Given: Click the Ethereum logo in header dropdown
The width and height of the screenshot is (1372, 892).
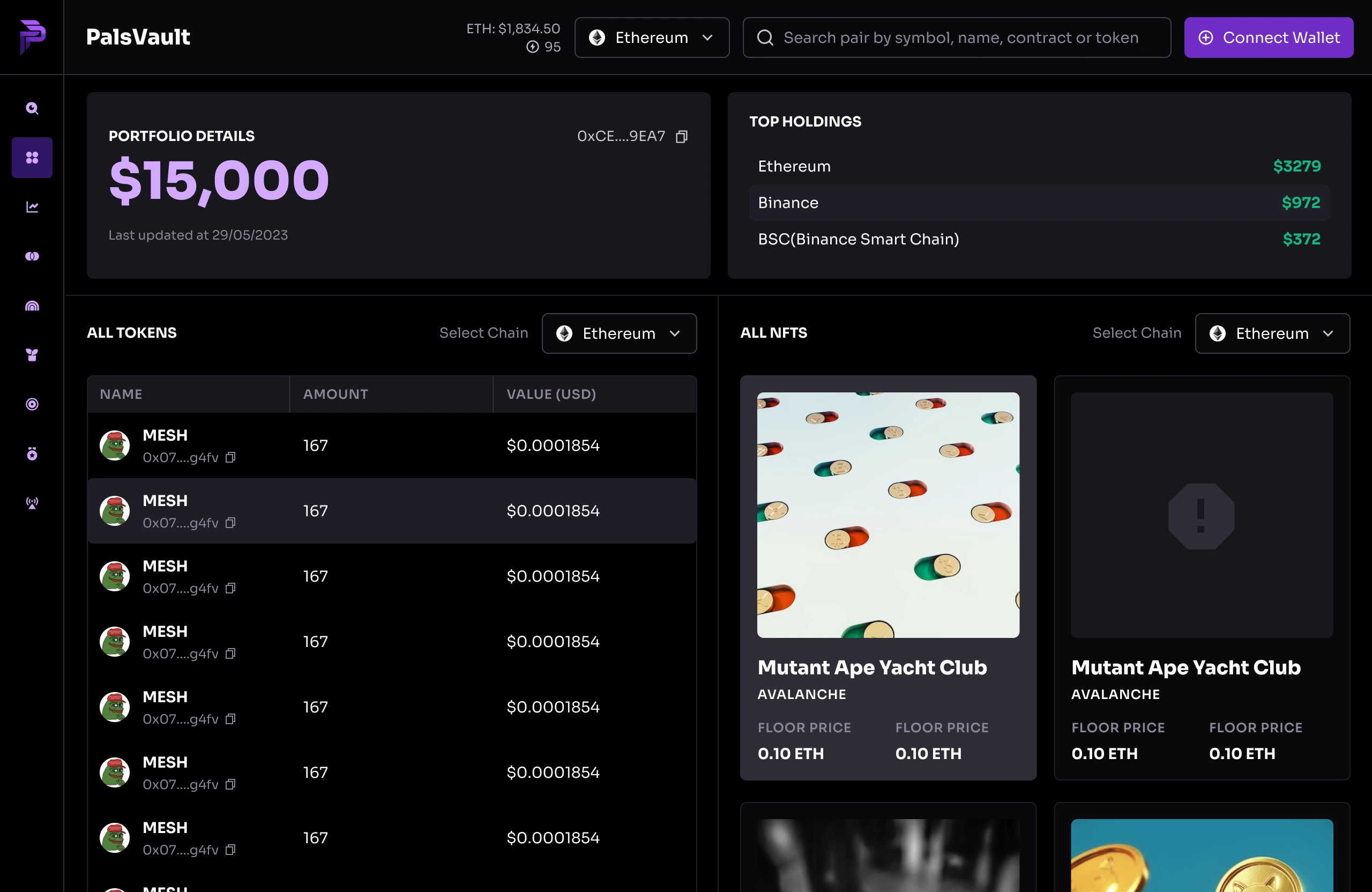Looking at the screenshot, I should coord(597,38).
